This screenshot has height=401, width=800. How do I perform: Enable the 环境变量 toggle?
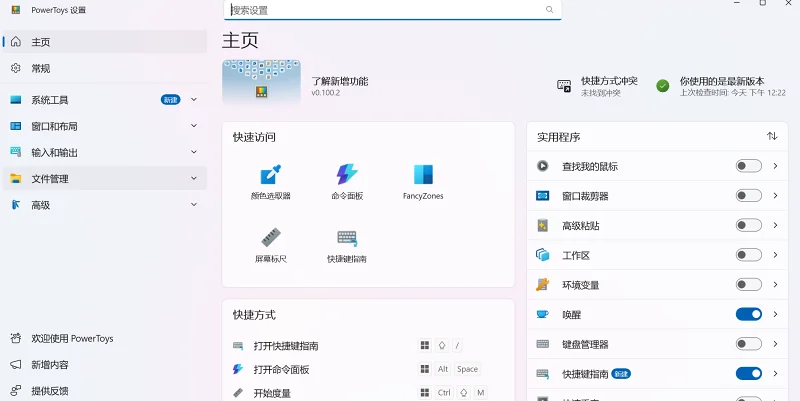point(748,284)
